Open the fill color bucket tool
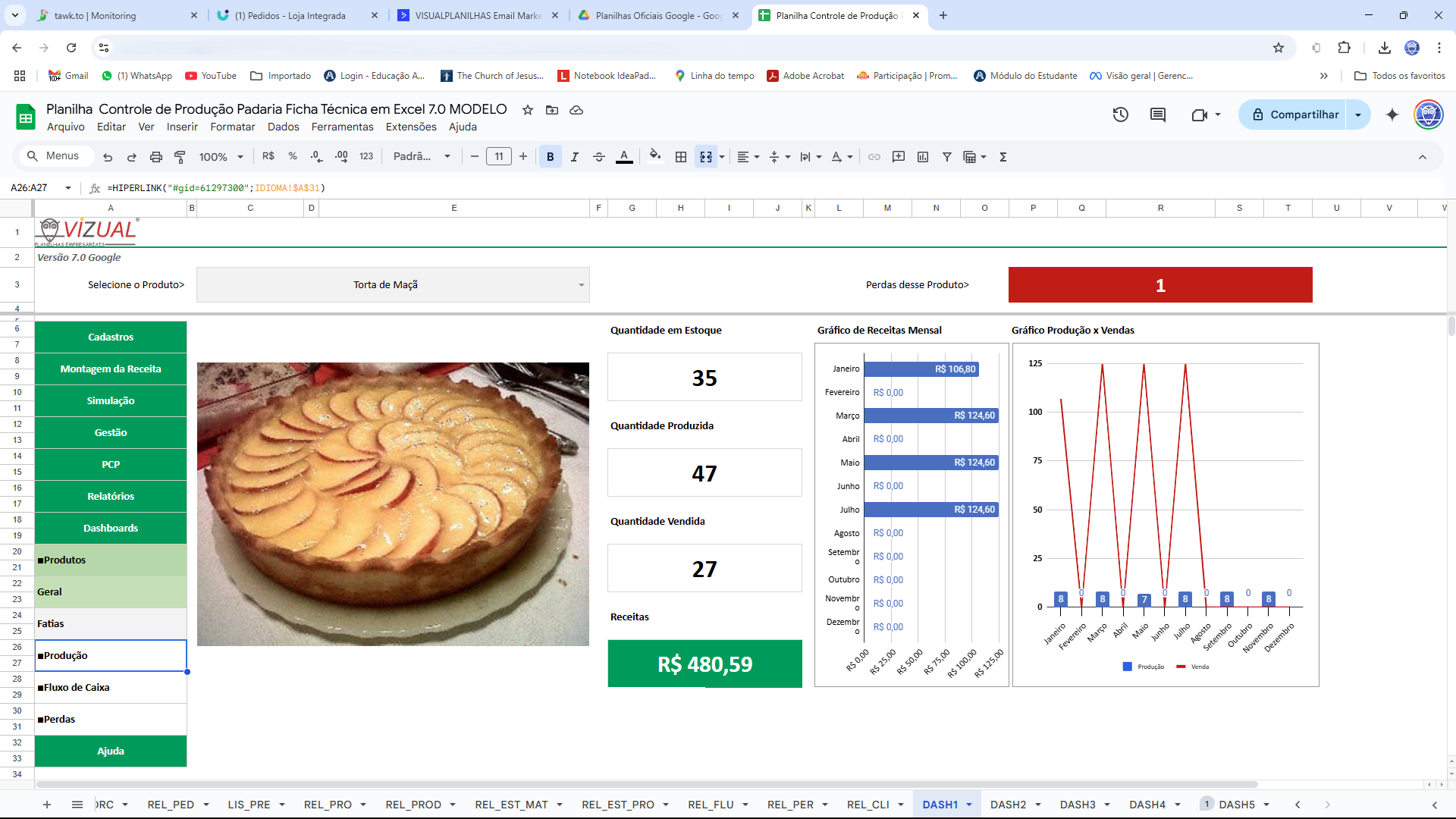This screenshot has height=819, width=1456. point(655,156)
